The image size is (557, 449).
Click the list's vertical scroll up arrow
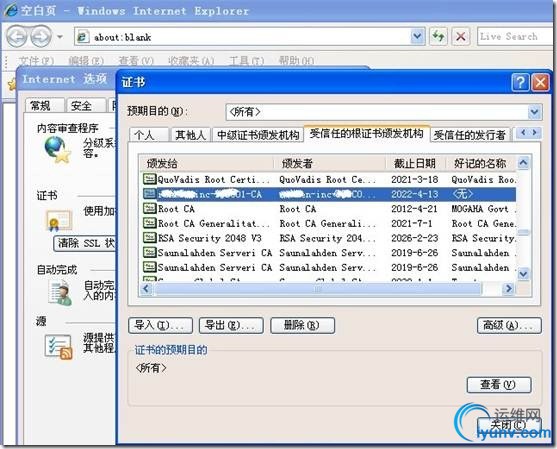(523, 163)
